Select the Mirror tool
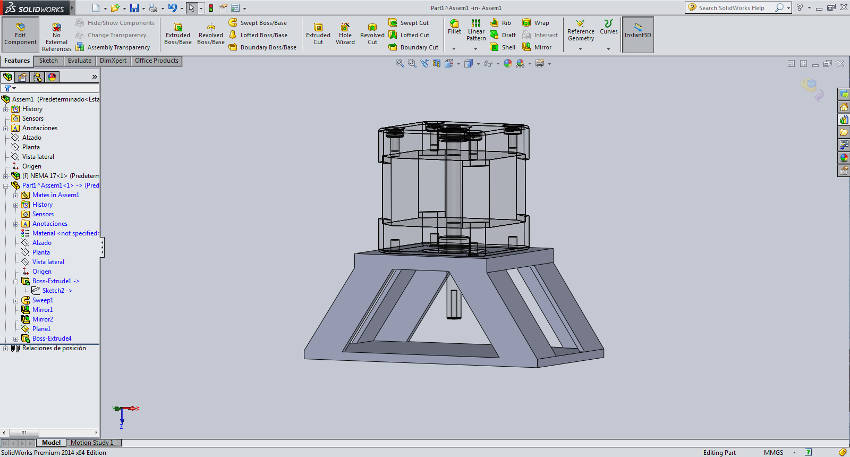Image resolution: width=850 pixels, height=457 pixels. click(x=537, y=47)
